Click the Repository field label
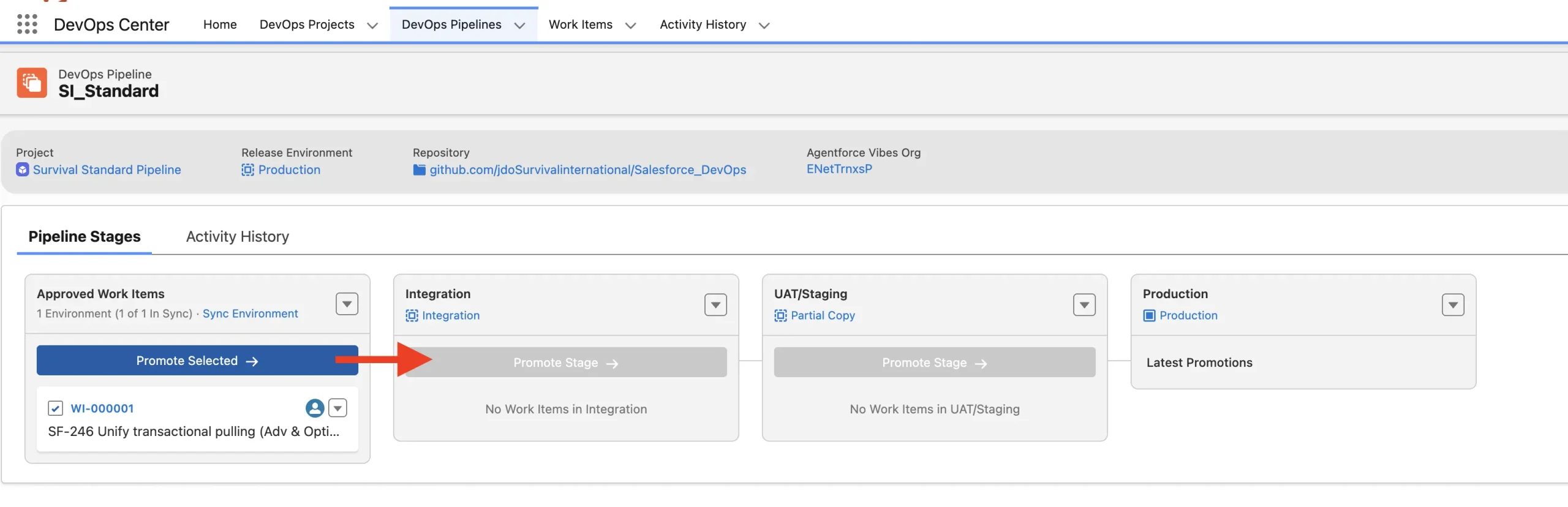The width and height of the screenshot is (1568, 507). [441, 152]
